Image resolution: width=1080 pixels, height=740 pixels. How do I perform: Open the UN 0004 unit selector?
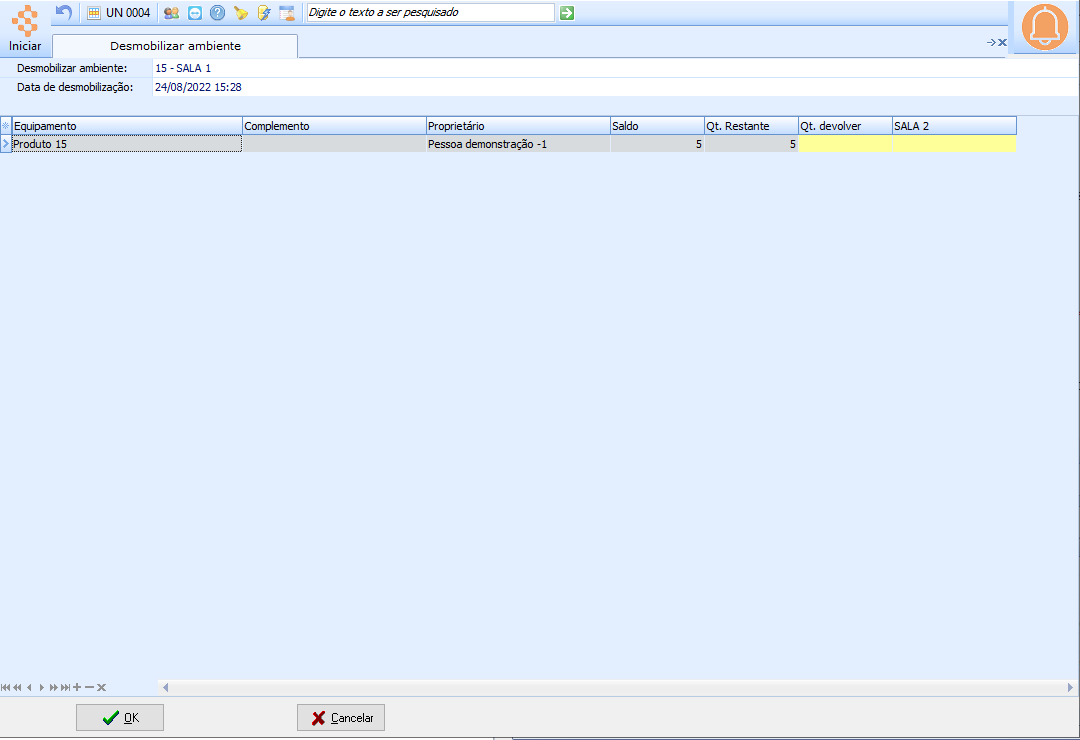tap(118, 12)
